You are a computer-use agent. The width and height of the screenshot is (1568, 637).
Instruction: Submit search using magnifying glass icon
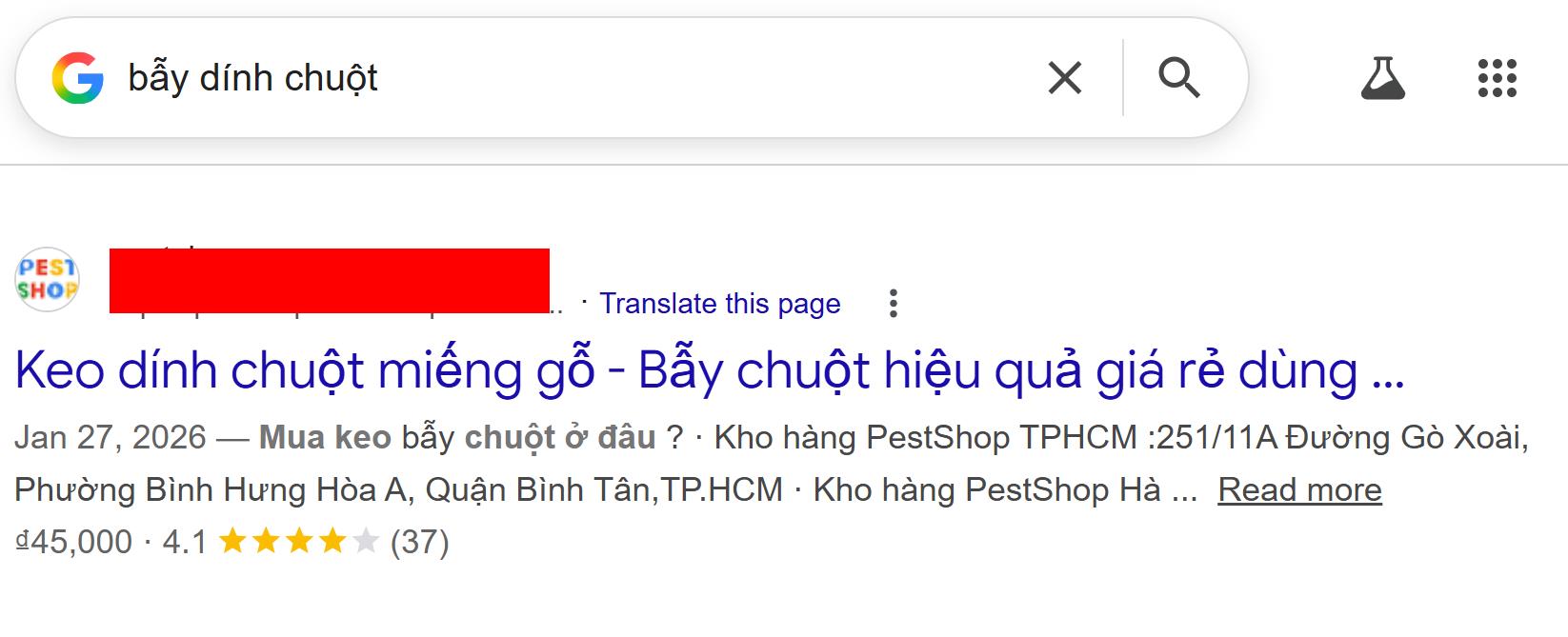[x=1179, y=78]
